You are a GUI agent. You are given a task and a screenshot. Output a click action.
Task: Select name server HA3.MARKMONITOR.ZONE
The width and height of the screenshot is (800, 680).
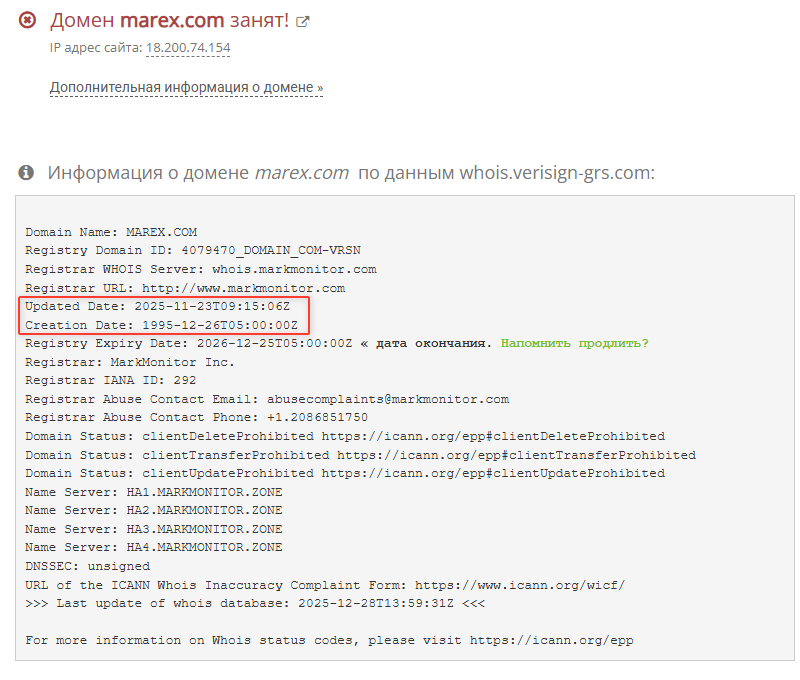(205, 529)
